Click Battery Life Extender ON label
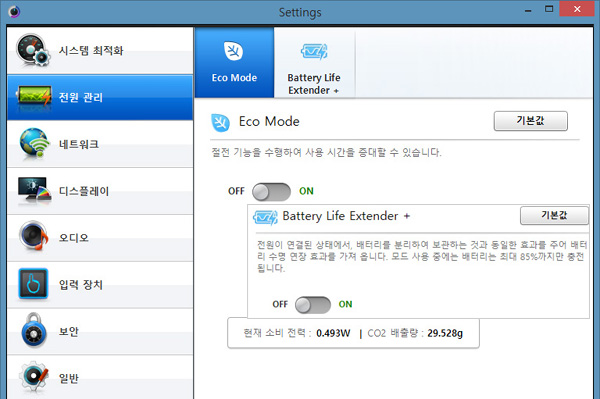The height and width of the screenshot is (399, 600). click(345, 304)
